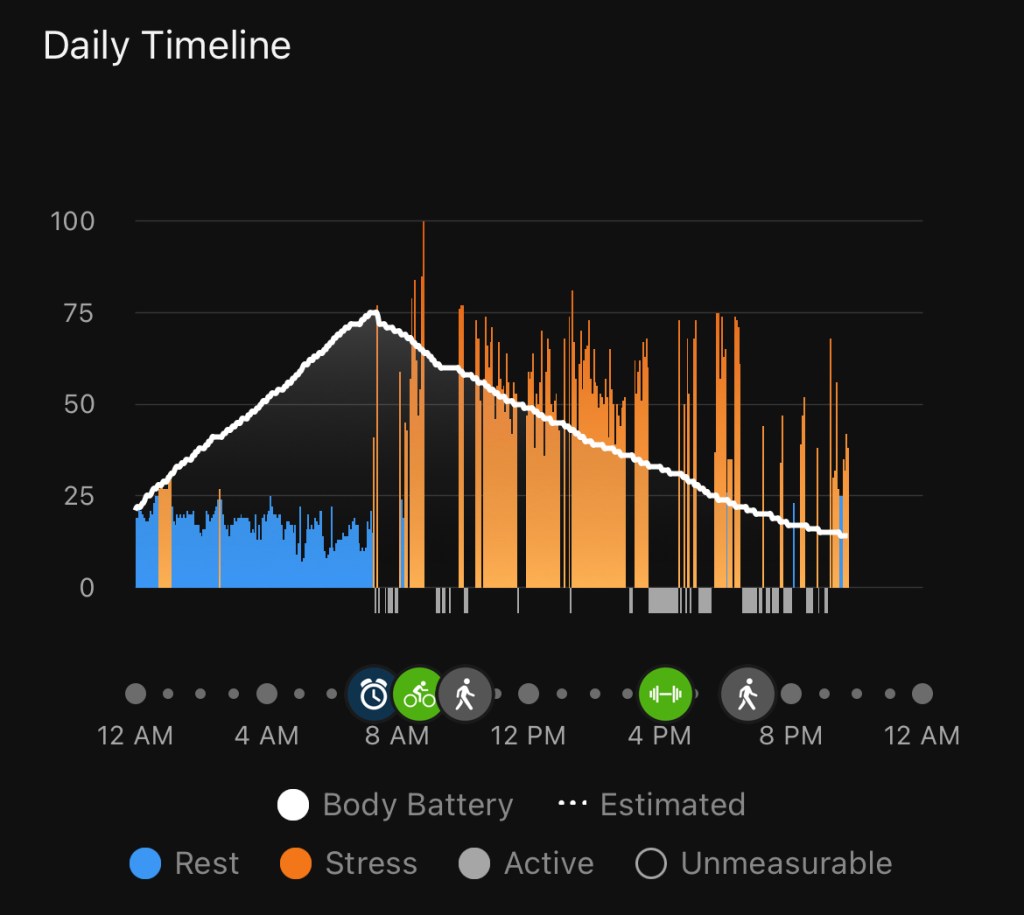Select the blue Rest legend dot
The image size is (1024, 915).
point(145,864)
